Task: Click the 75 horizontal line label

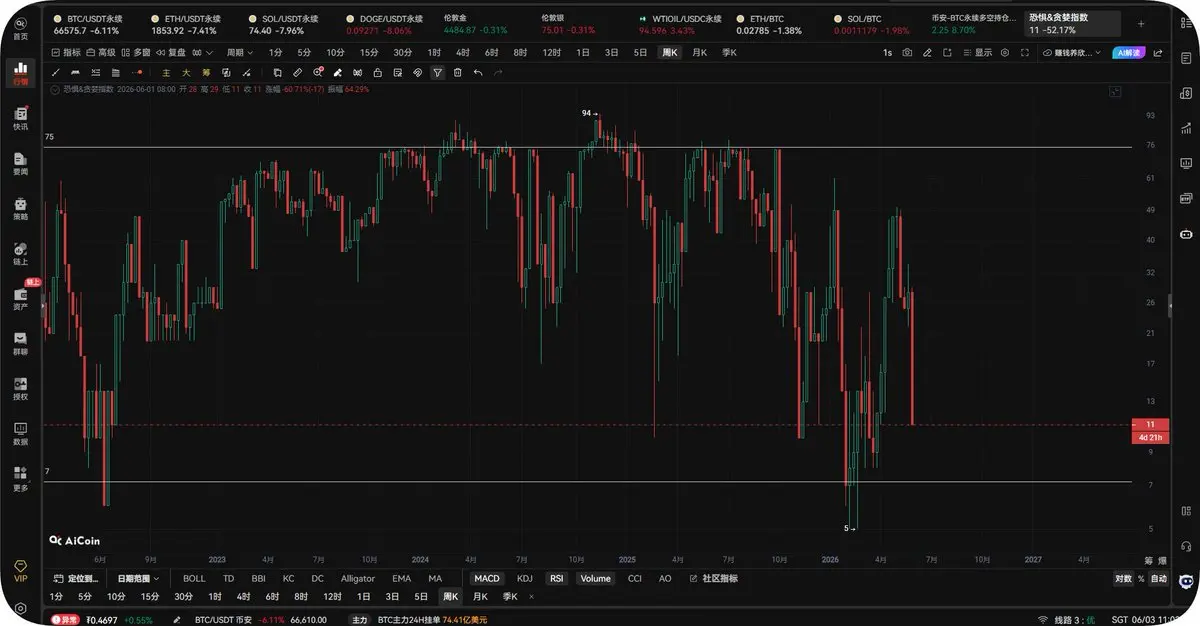Action: tap(49, 136)
